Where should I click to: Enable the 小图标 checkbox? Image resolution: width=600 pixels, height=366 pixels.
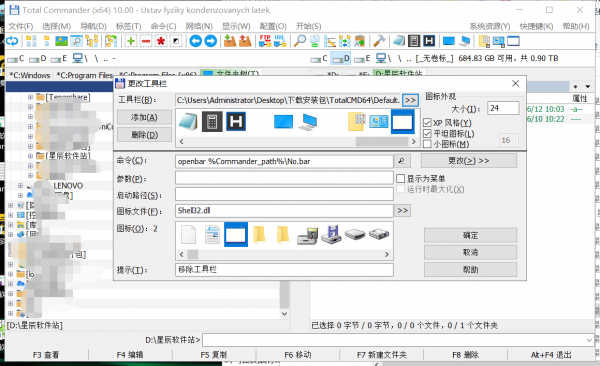pyautogui.click(x=427, y=144)
